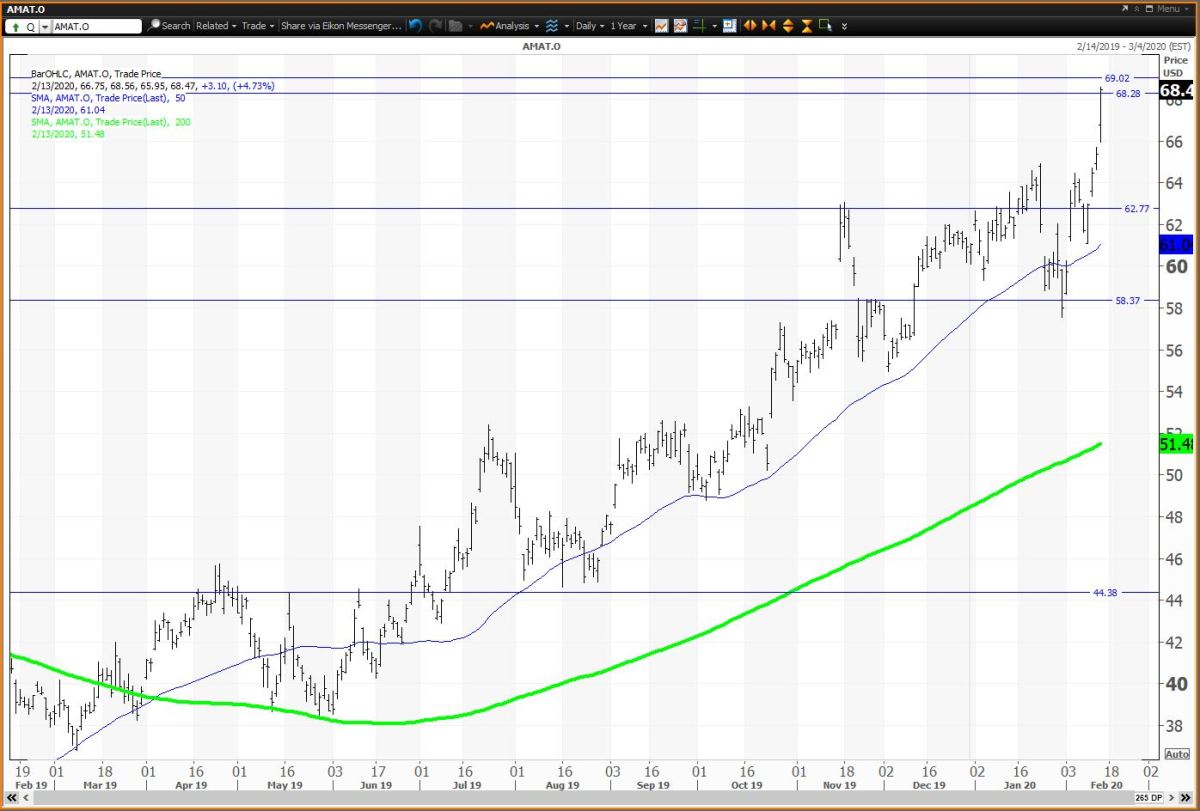Click the vertical expand arrows icon
This screenshot has width=1200, height=811.
tap(788, 26)
